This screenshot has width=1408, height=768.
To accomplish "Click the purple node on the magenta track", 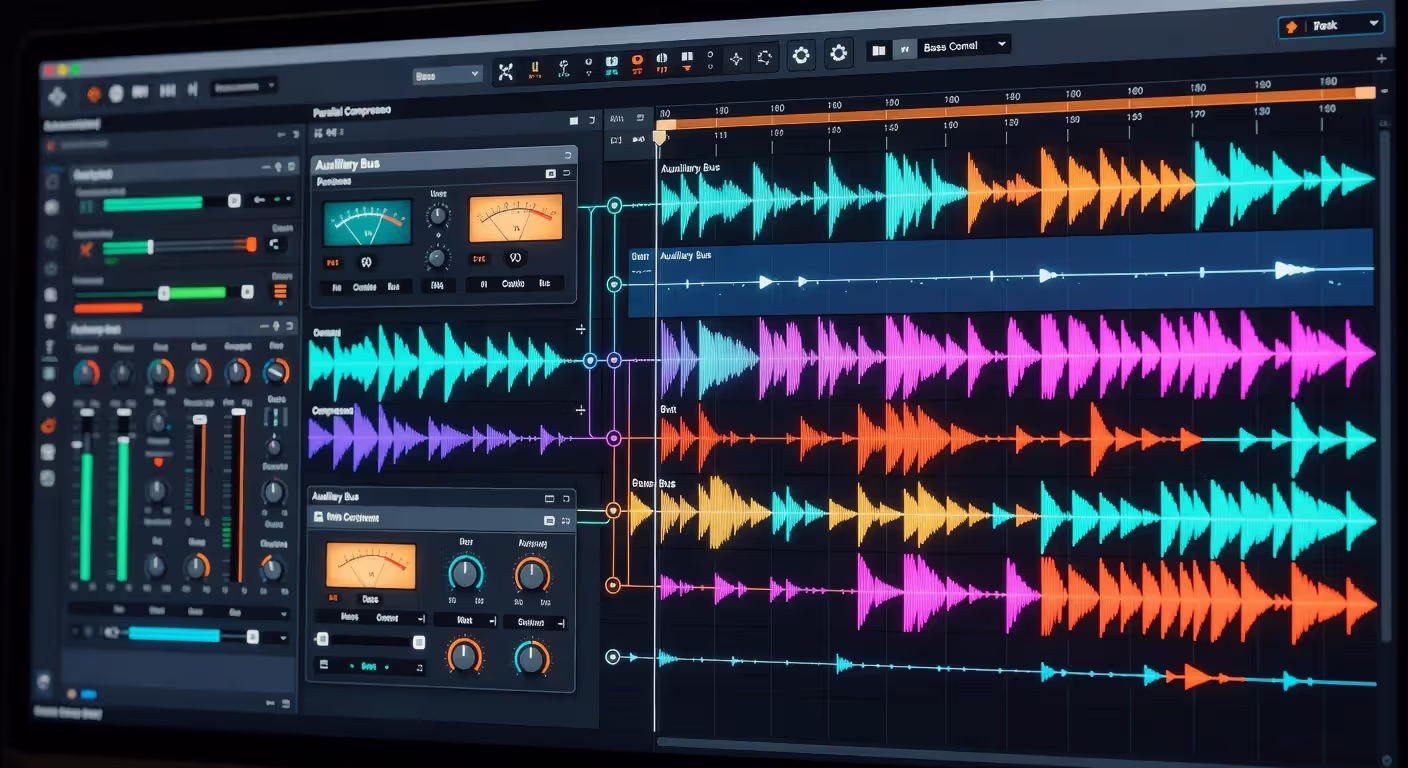I will 614,359.
